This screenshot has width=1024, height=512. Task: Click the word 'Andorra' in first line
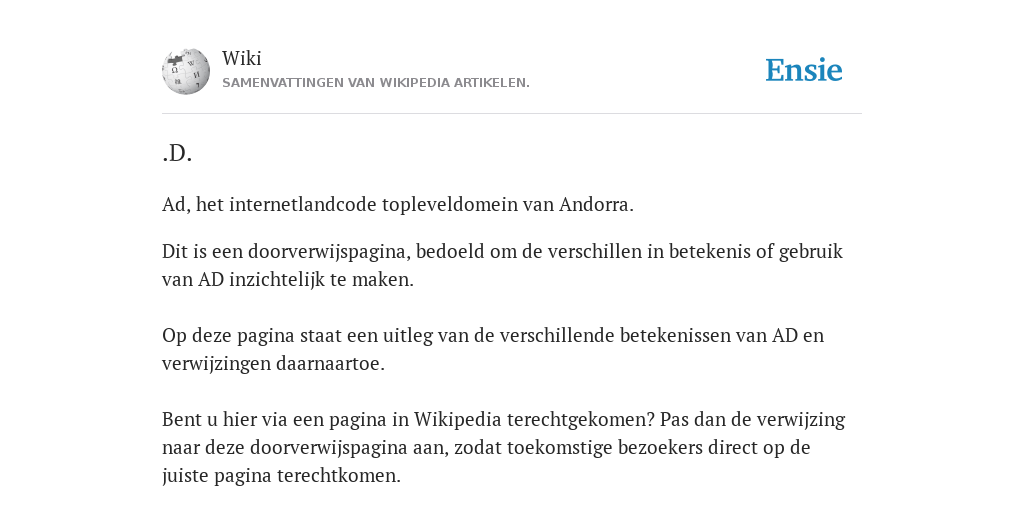pos(596,204)
